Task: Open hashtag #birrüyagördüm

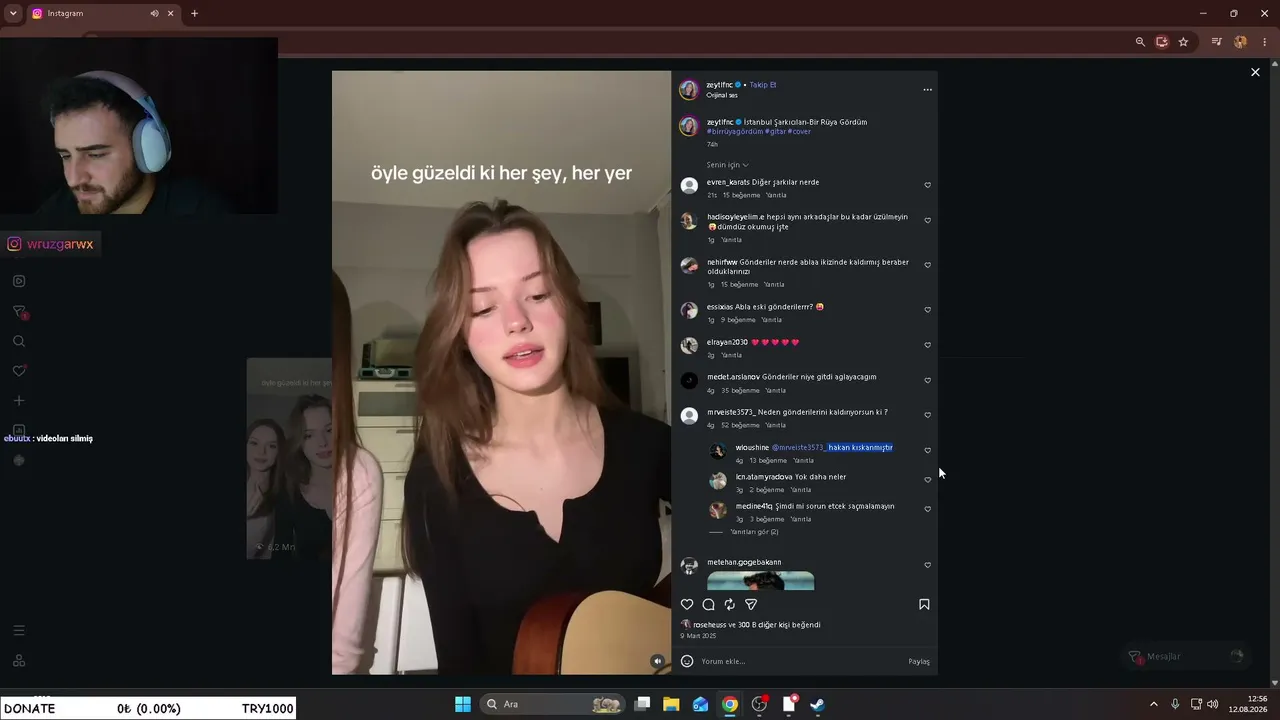Action: click(x=735, y=131)
